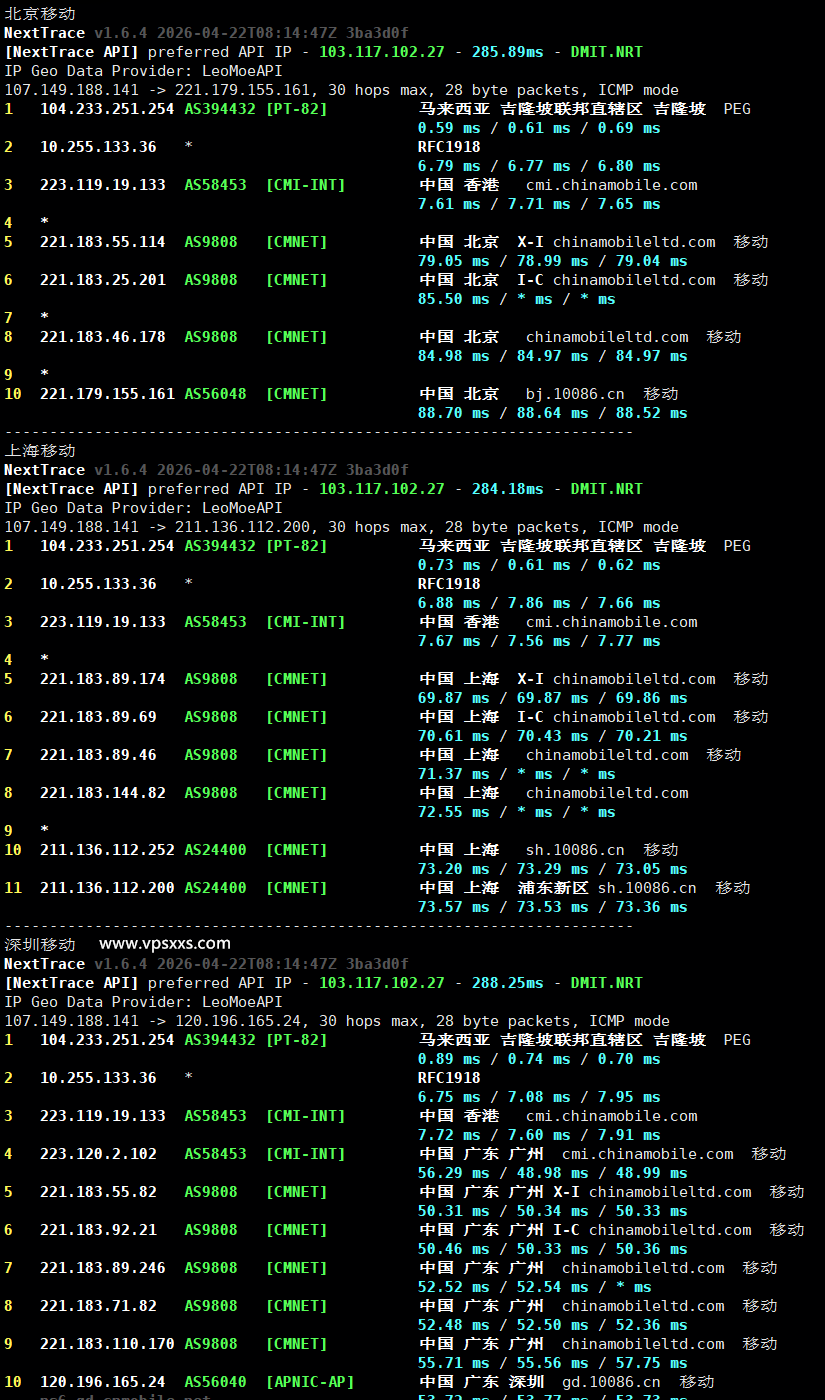This screenshot has height=1400, width=825.
Task: Click latency line starting 72.55 ms
Action: pos(517,812)
